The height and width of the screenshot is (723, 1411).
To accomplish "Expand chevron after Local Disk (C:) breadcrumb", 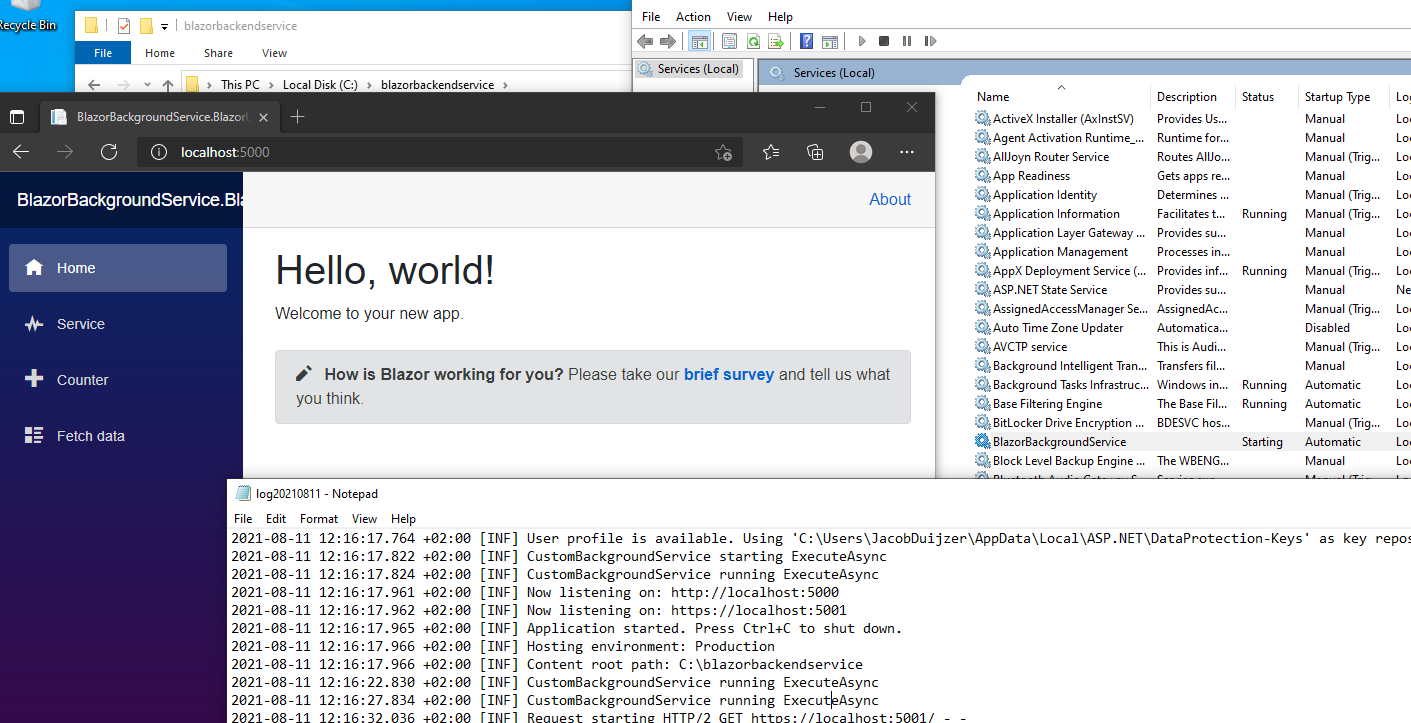I will pyautogui.click(x=370, y=85).
